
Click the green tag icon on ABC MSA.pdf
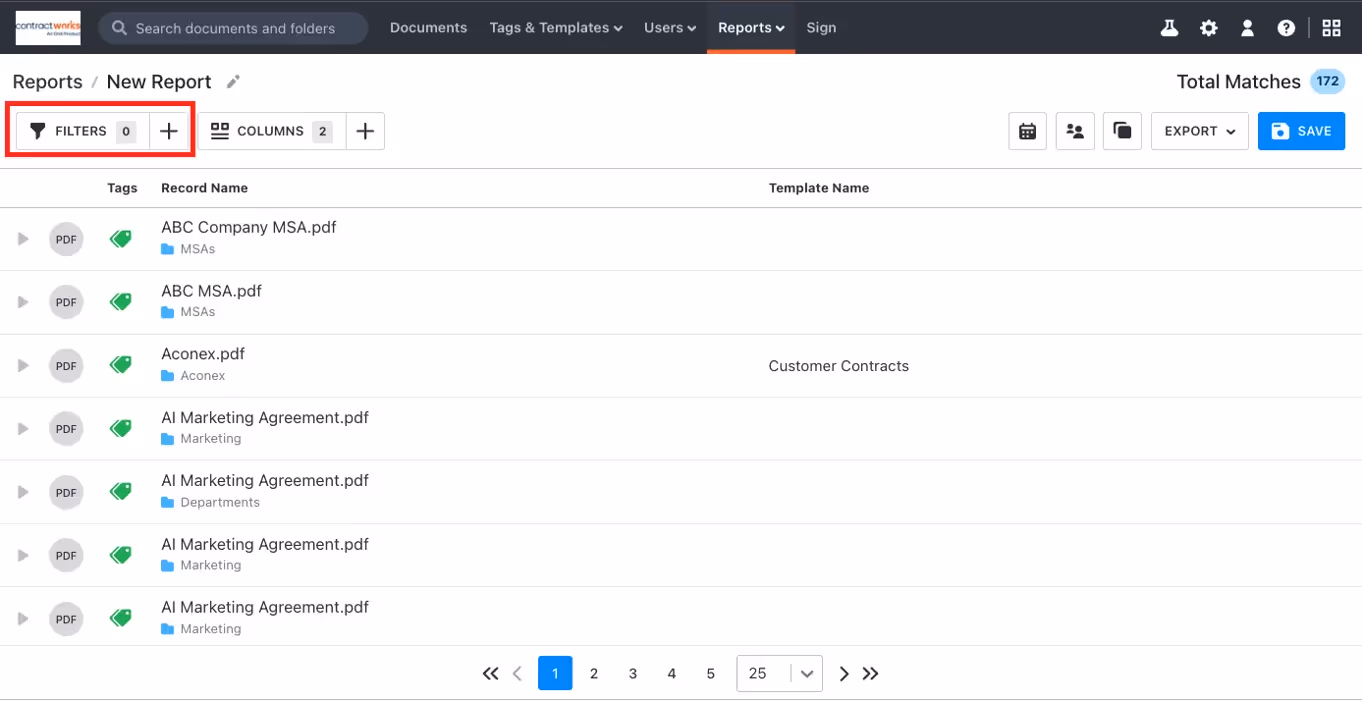pos(120,301)
